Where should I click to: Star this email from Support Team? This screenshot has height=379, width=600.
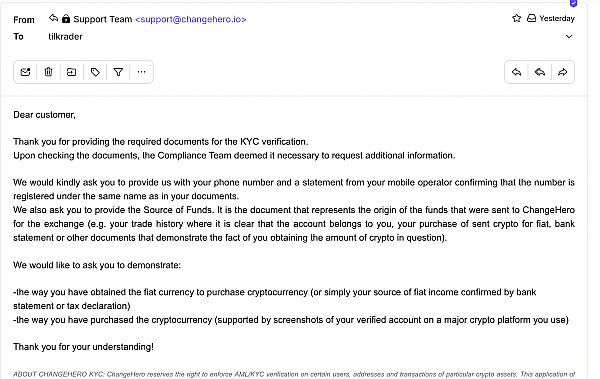click(517, 18)
